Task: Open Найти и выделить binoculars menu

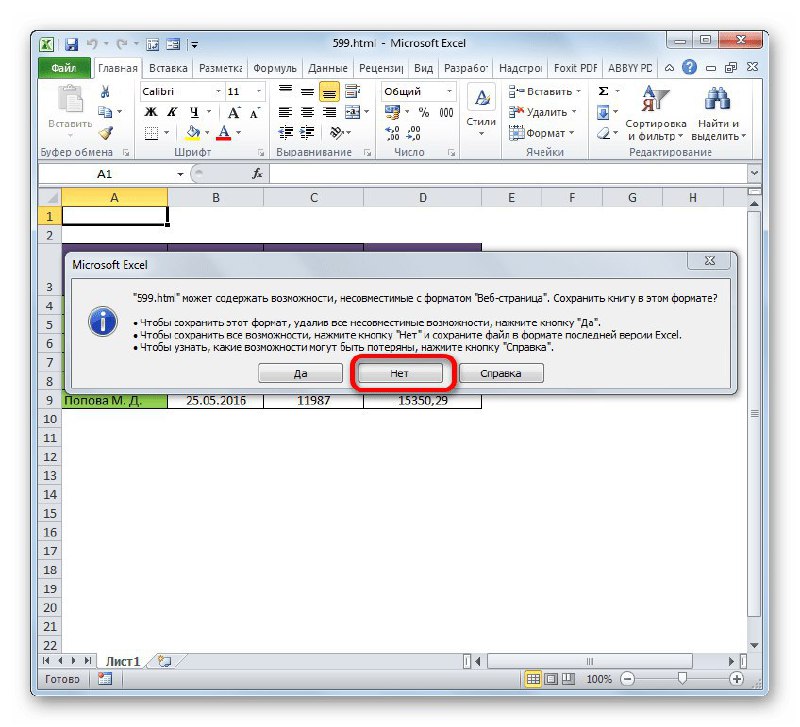Action: point(718,113)
